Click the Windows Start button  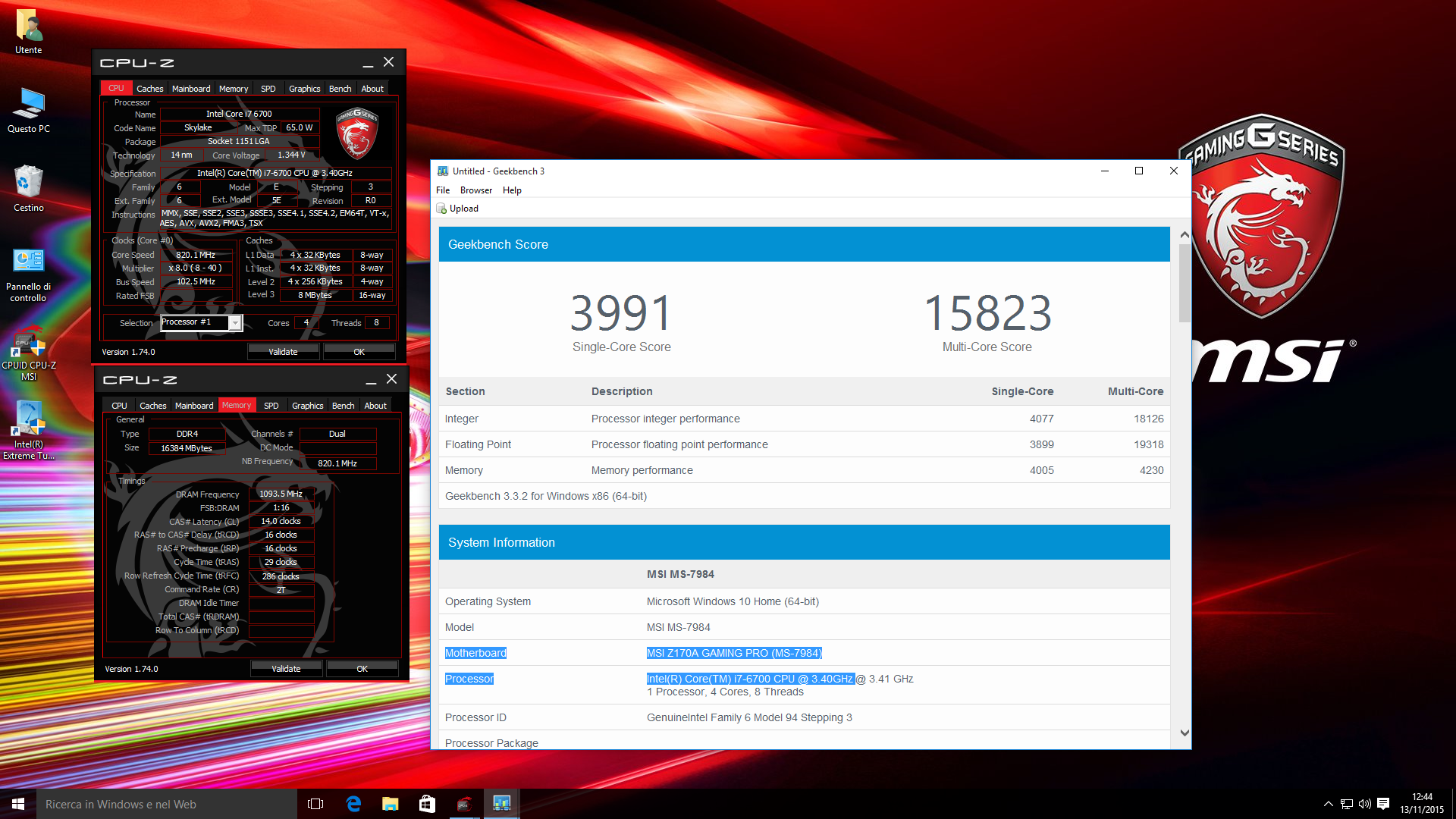tap(18, 804)
